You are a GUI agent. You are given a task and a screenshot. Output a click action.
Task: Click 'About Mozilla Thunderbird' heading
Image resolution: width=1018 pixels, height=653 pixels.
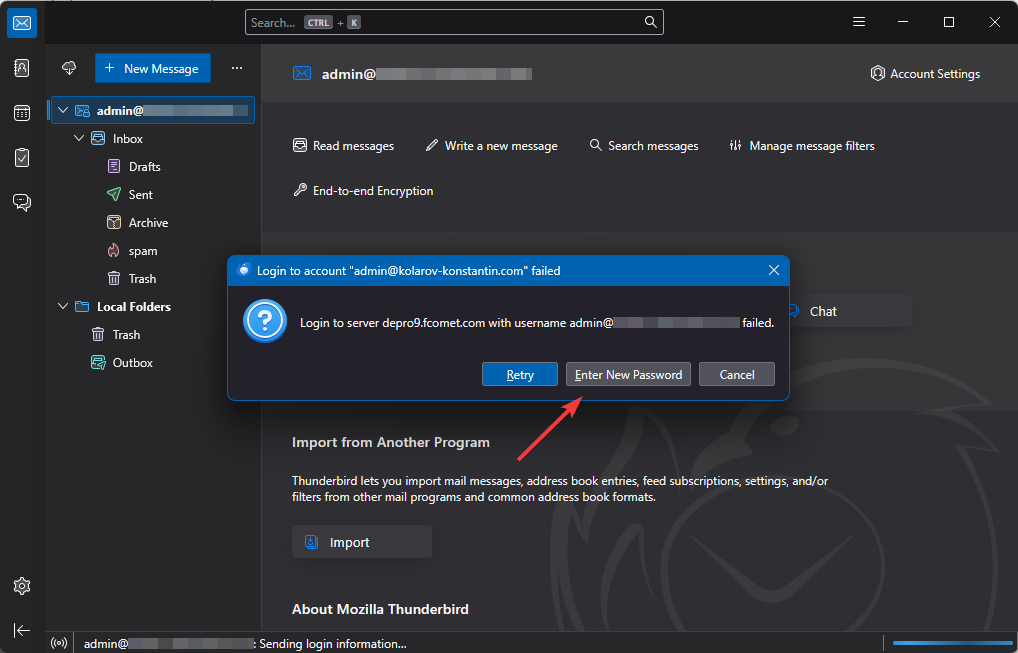tap(380, 610)
